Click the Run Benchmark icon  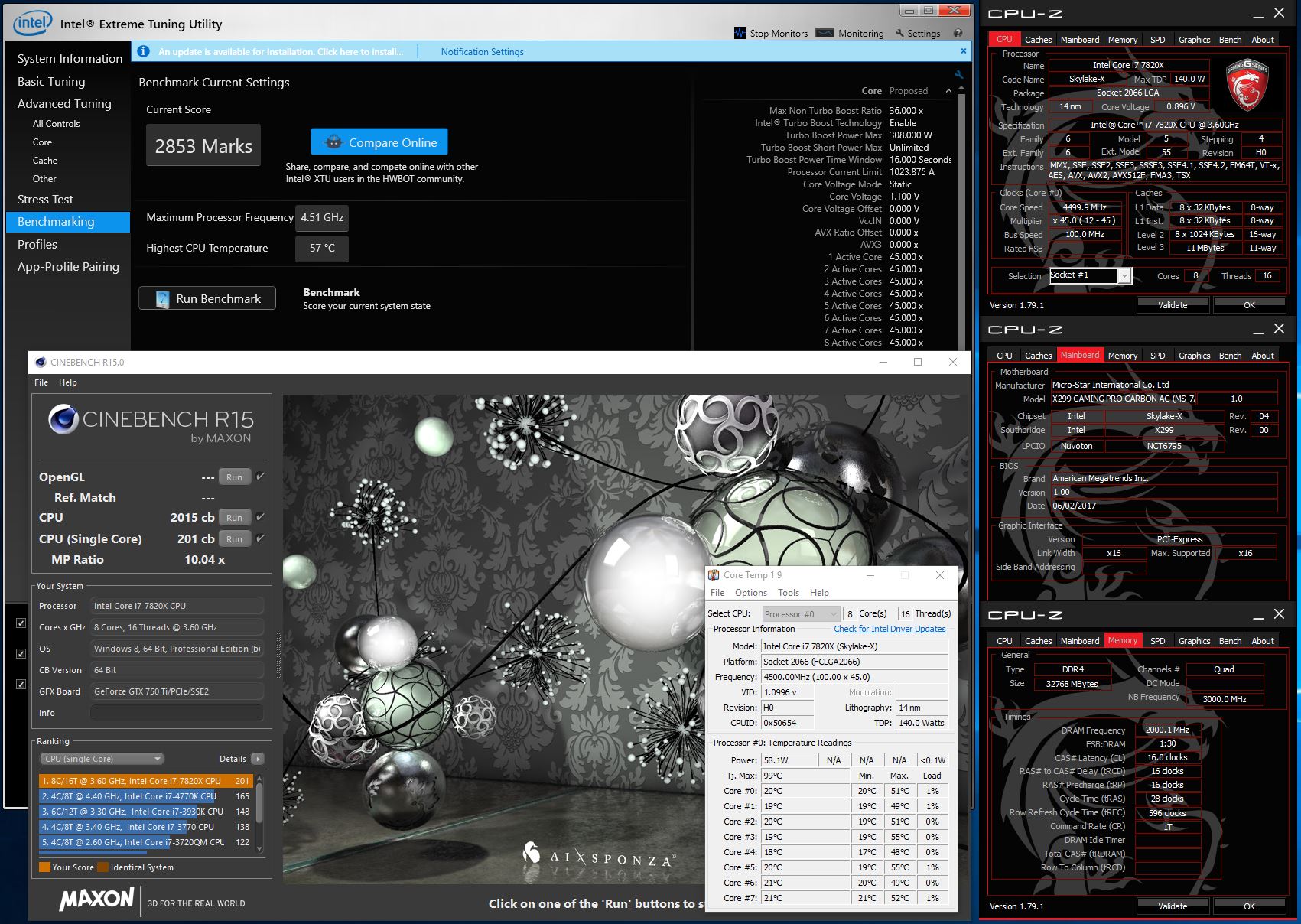[x=162, y=299]
